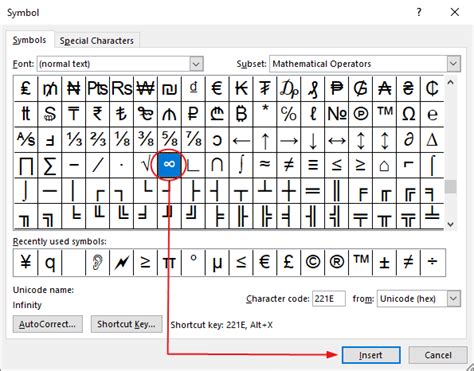474x371 pixels.
Task: Select the degree sign in recently used
Action: [193, 262]
